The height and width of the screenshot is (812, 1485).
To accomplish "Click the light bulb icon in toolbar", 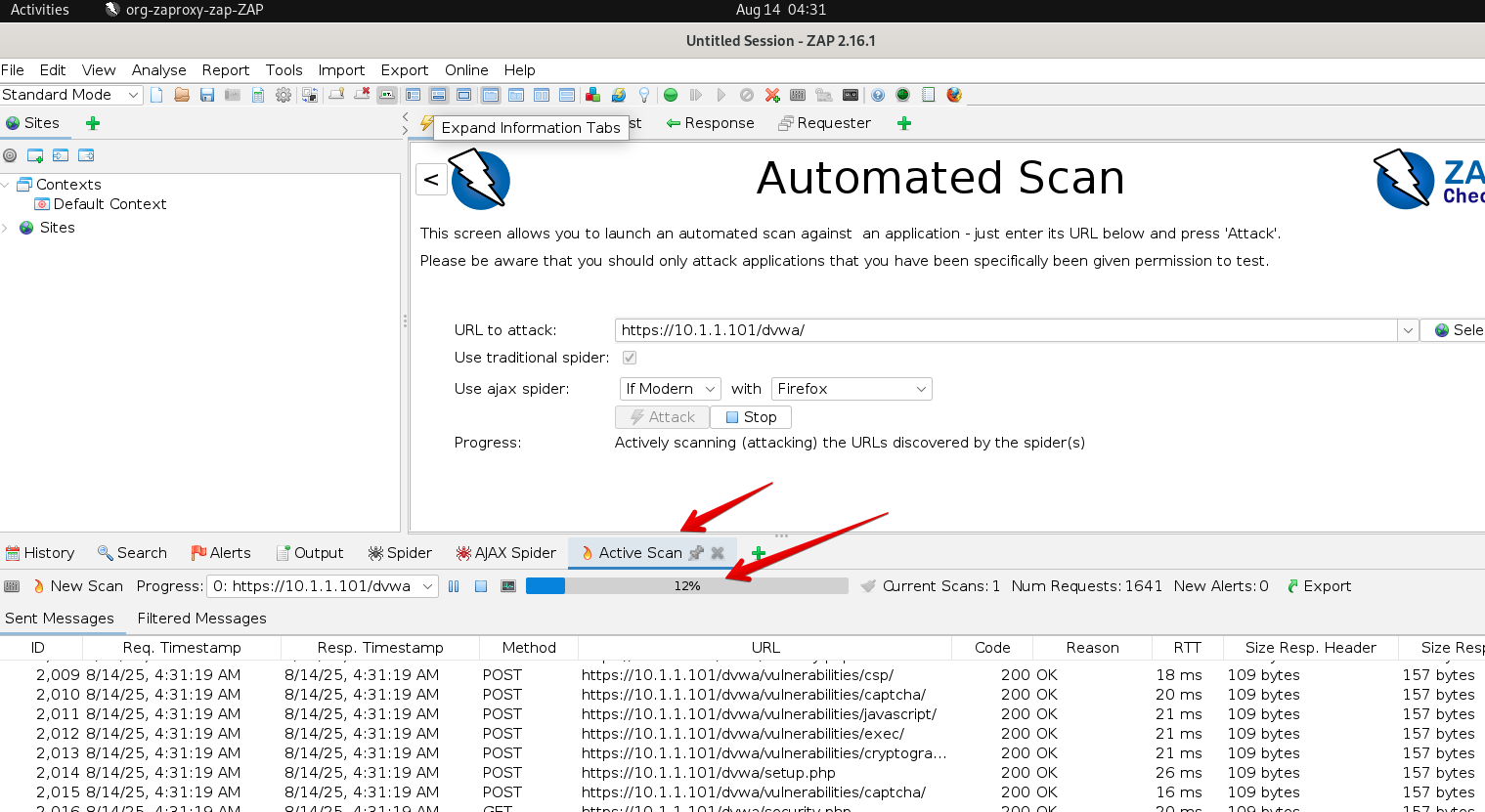I will tap(644, 95).
